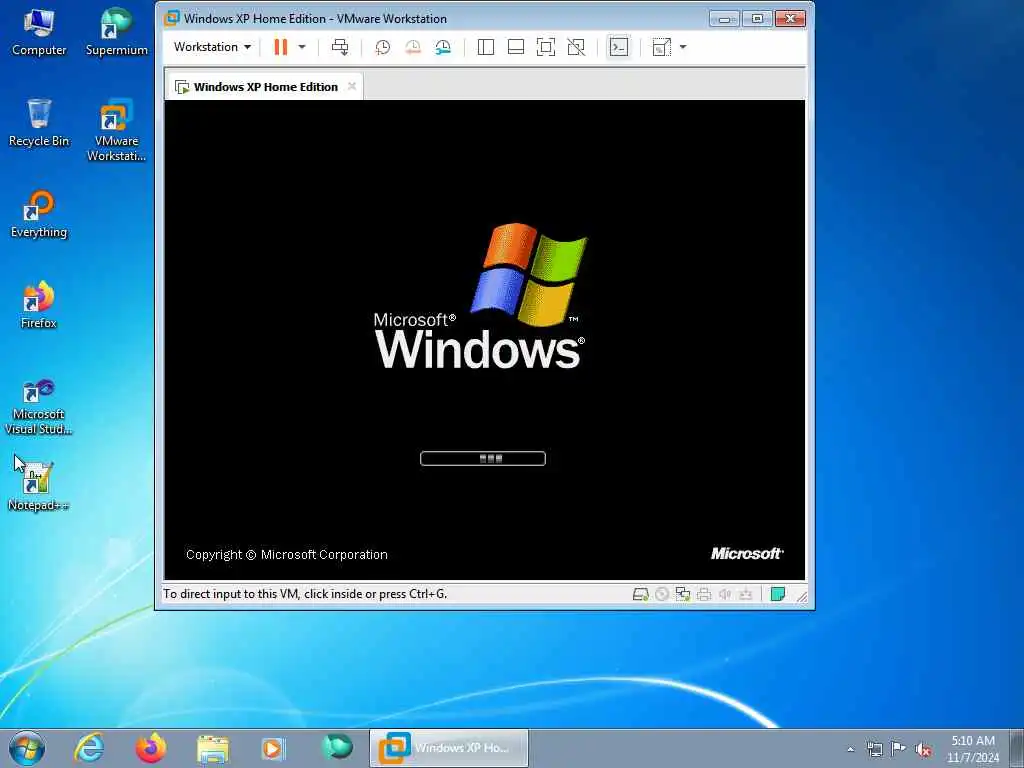1024x768 pixels.
Task: Select the Supermium desktop shortcut
Action: (117, 33)
